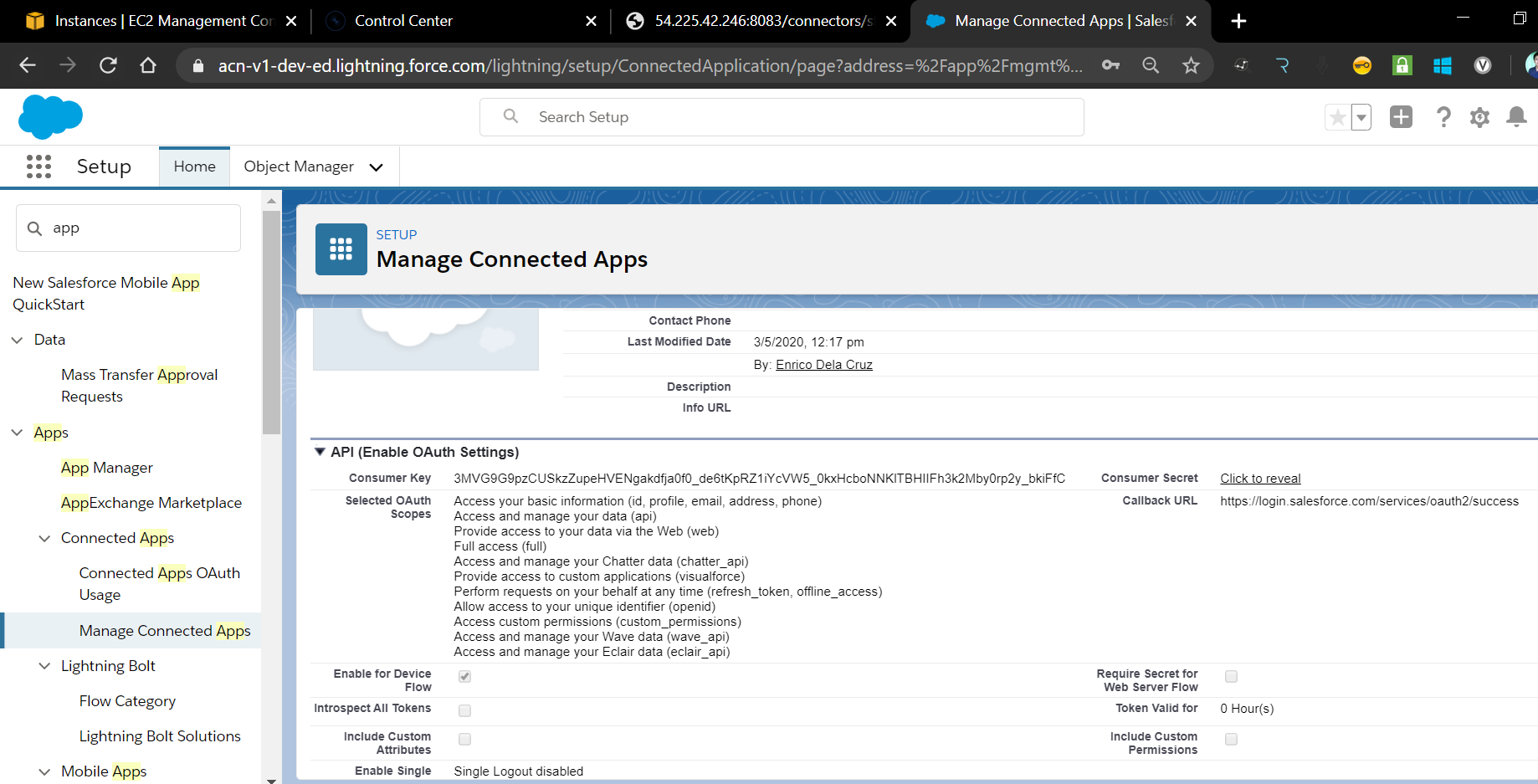Image resolution: width=1538 pixels, height=784 pixels.
Task: Toggle the Introspect All Tokens checkbox
Action: 464,710
